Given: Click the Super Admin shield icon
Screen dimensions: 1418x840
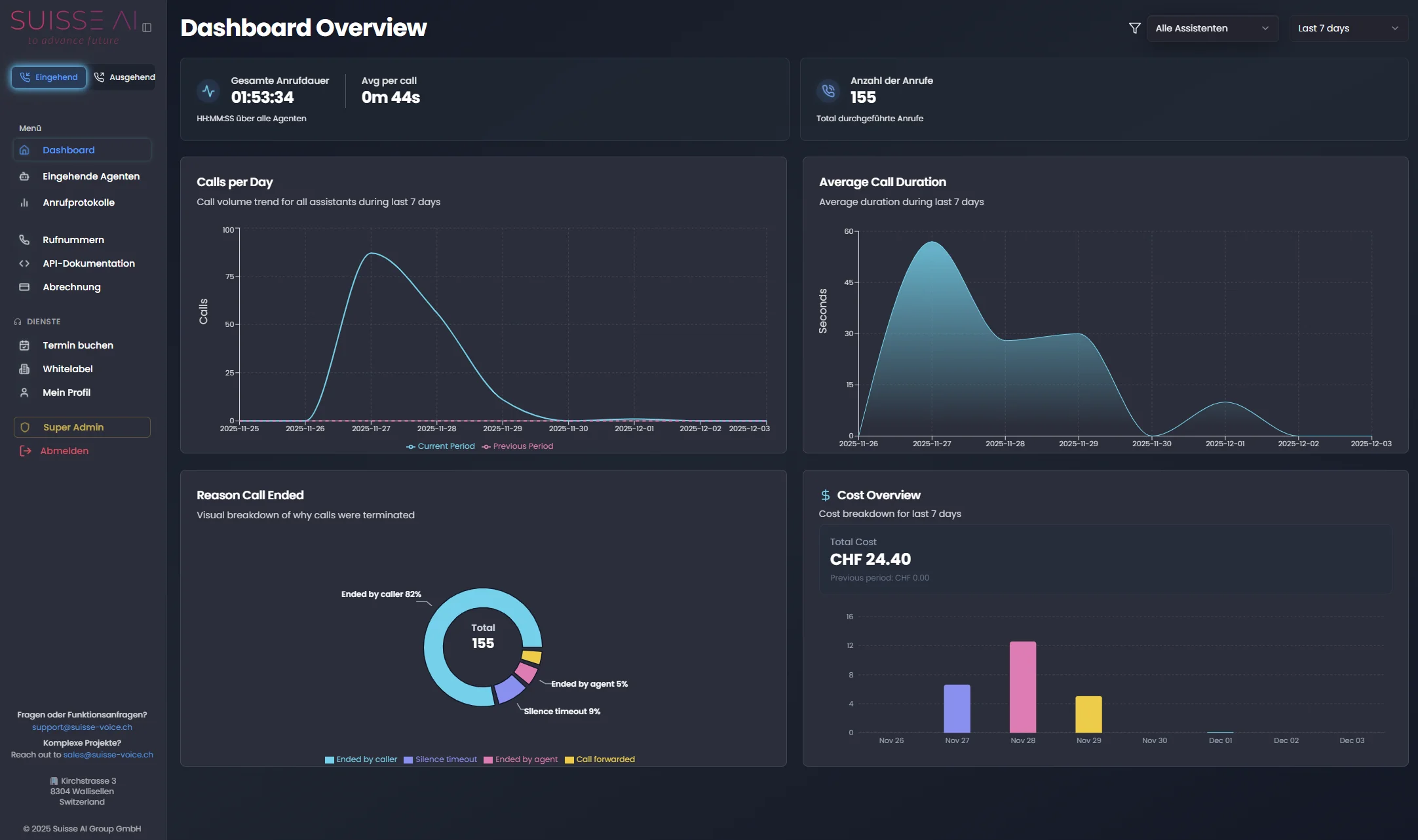Looking at the screenshot, I should (25, 427).
